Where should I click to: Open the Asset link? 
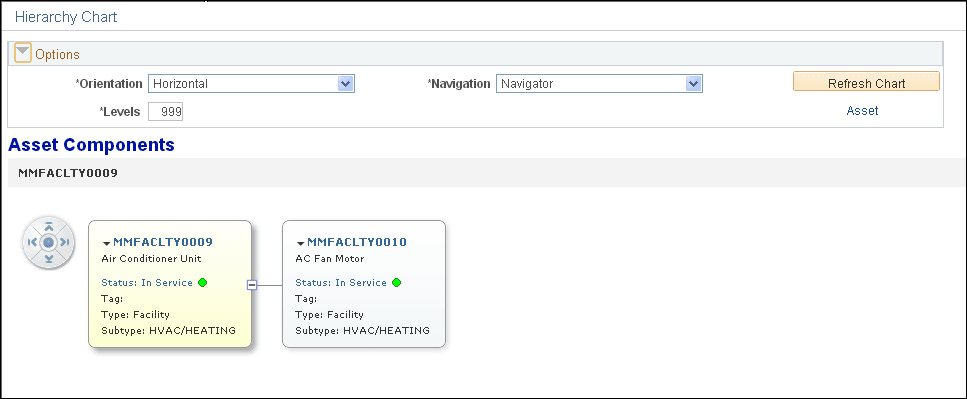coord(862,111)
